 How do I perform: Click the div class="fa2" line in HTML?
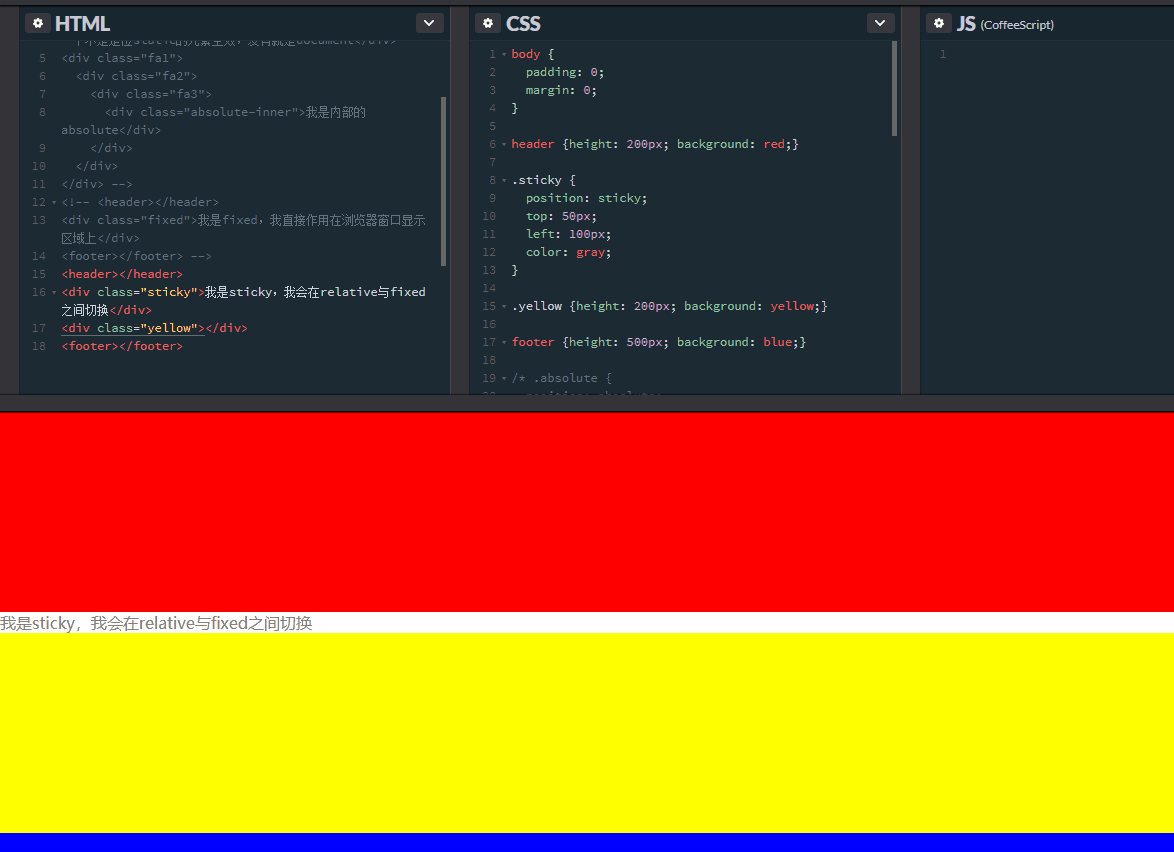pyautogui.click(x=136, y=76)
